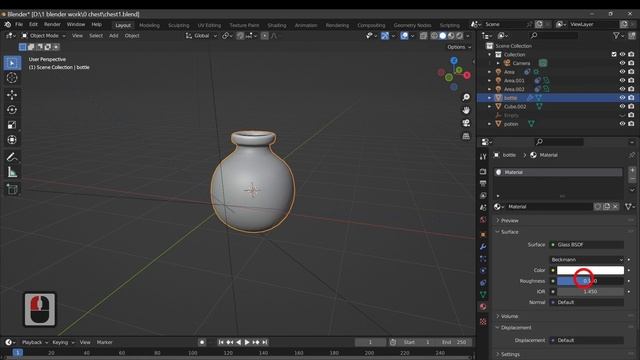Image resolution: width=640 pixels, height=360 pixels.
Task: Hide the potion object in viewport
Action: (622, 124)
